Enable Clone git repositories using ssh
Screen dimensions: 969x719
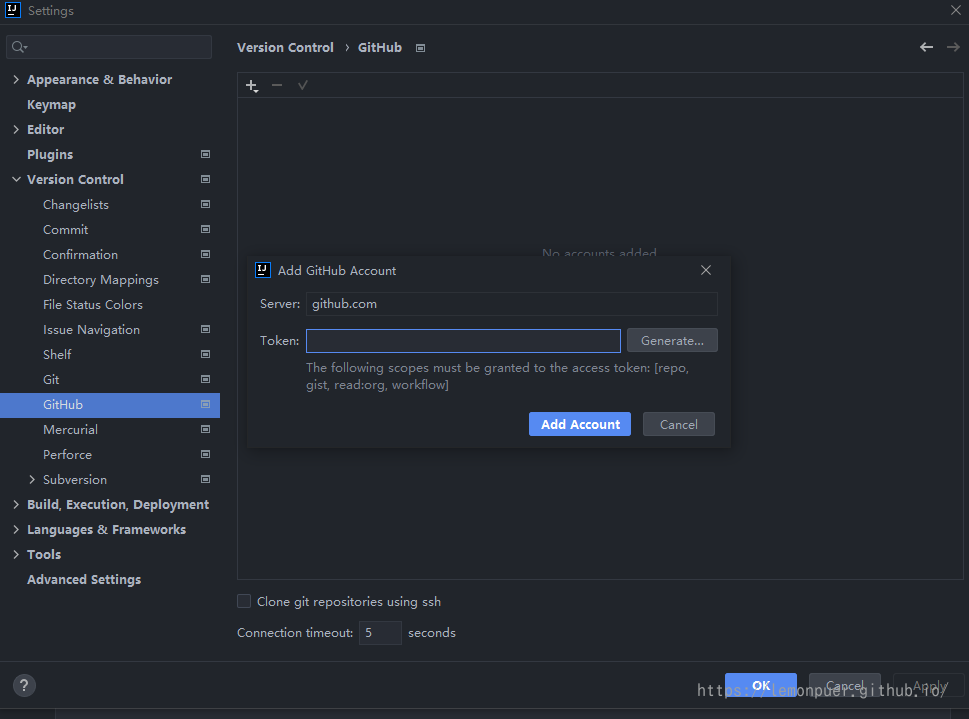(x=244, y=601)
